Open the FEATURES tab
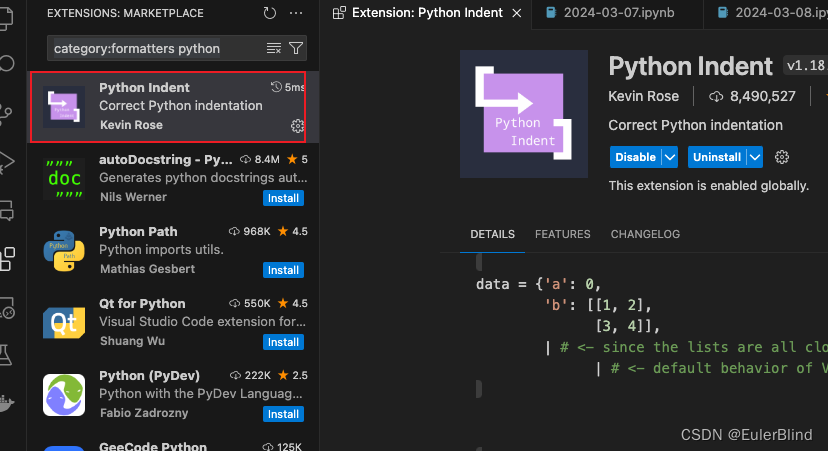This screenshot has height=451, width=828. (x=562, y=234)
